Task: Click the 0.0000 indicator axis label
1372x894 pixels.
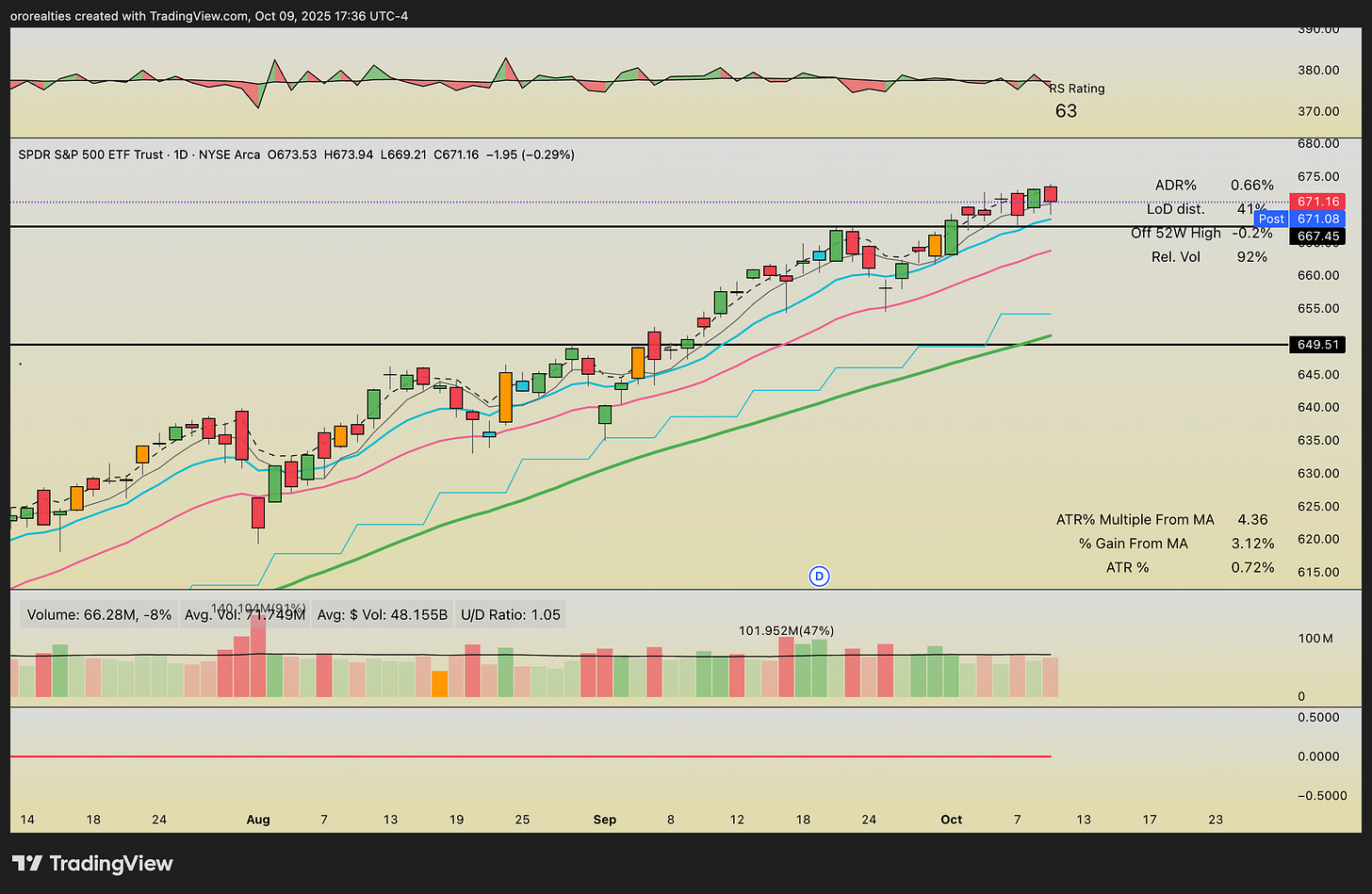Action: [x=1318, y=756]
